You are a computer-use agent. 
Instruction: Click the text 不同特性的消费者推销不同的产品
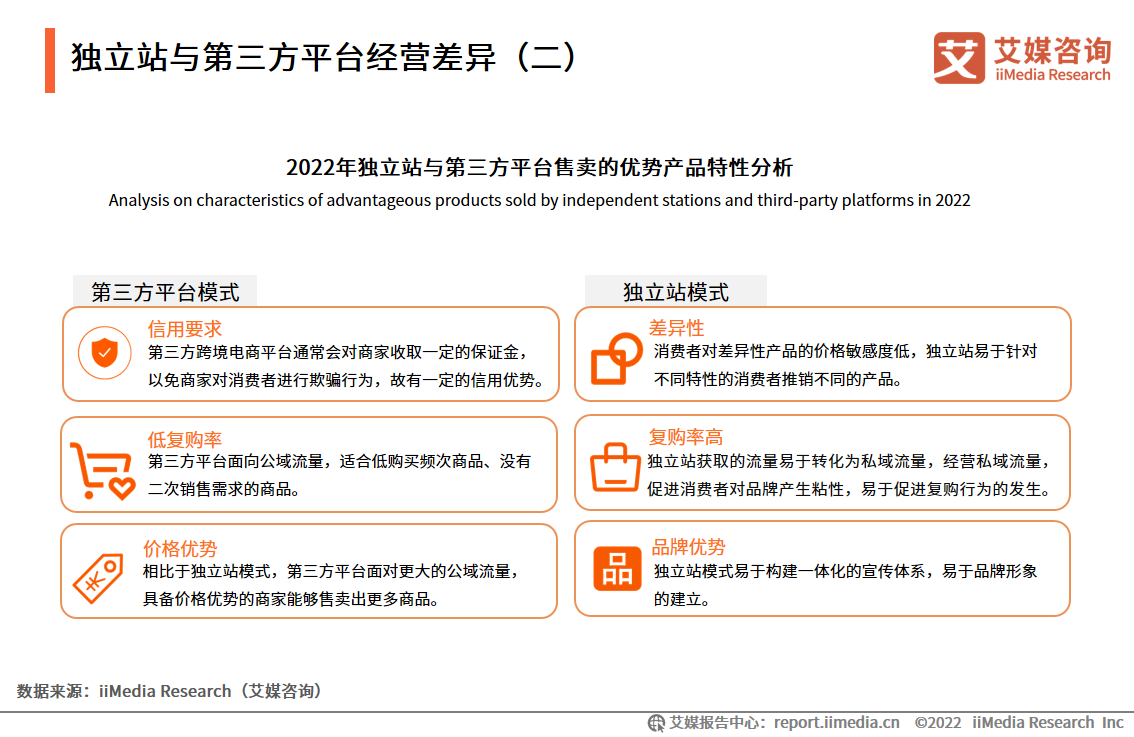774,379
